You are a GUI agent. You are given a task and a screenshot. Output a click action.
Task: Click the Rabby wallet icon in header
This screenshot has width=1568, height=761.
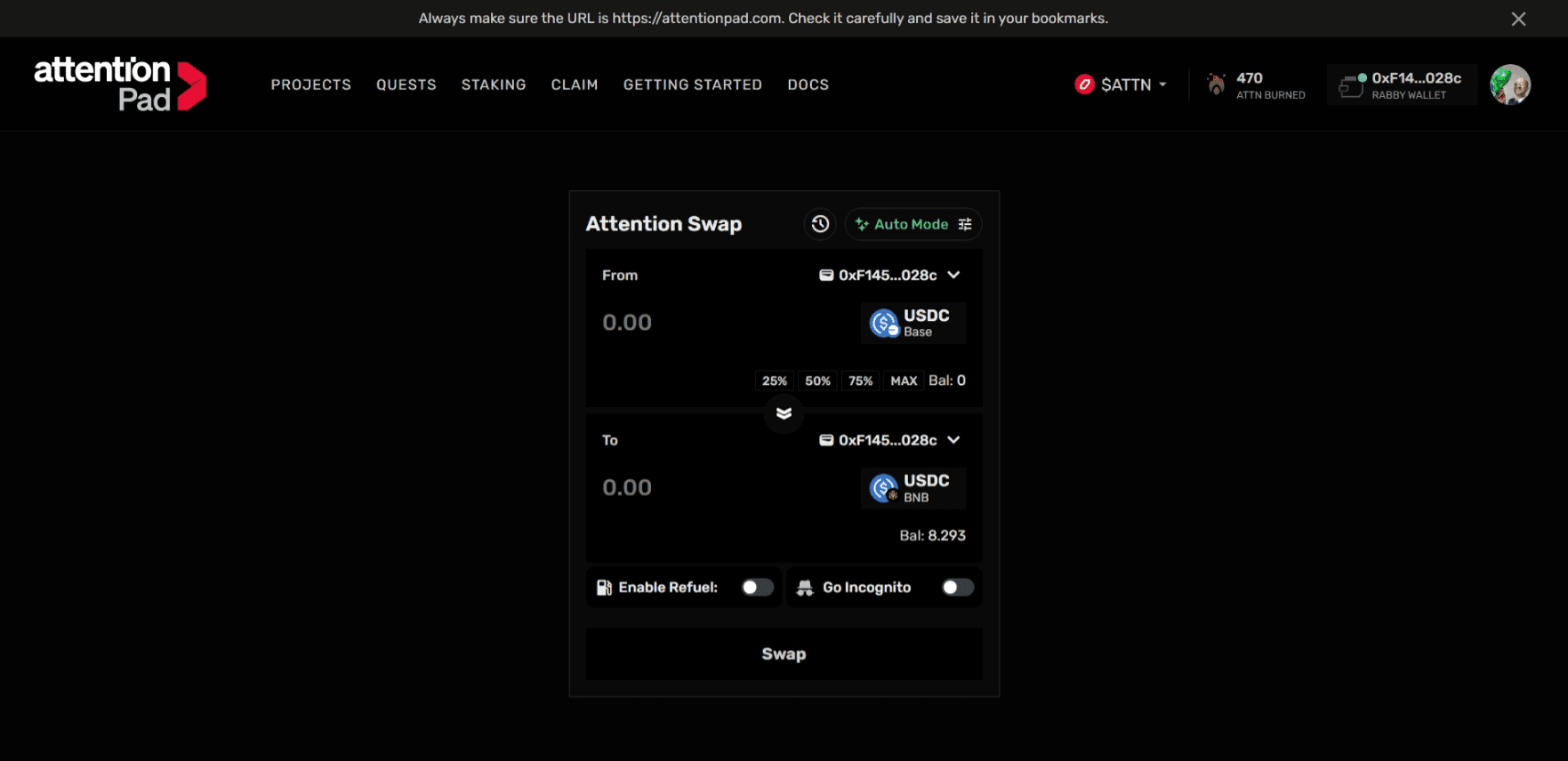coord(1352,85)
